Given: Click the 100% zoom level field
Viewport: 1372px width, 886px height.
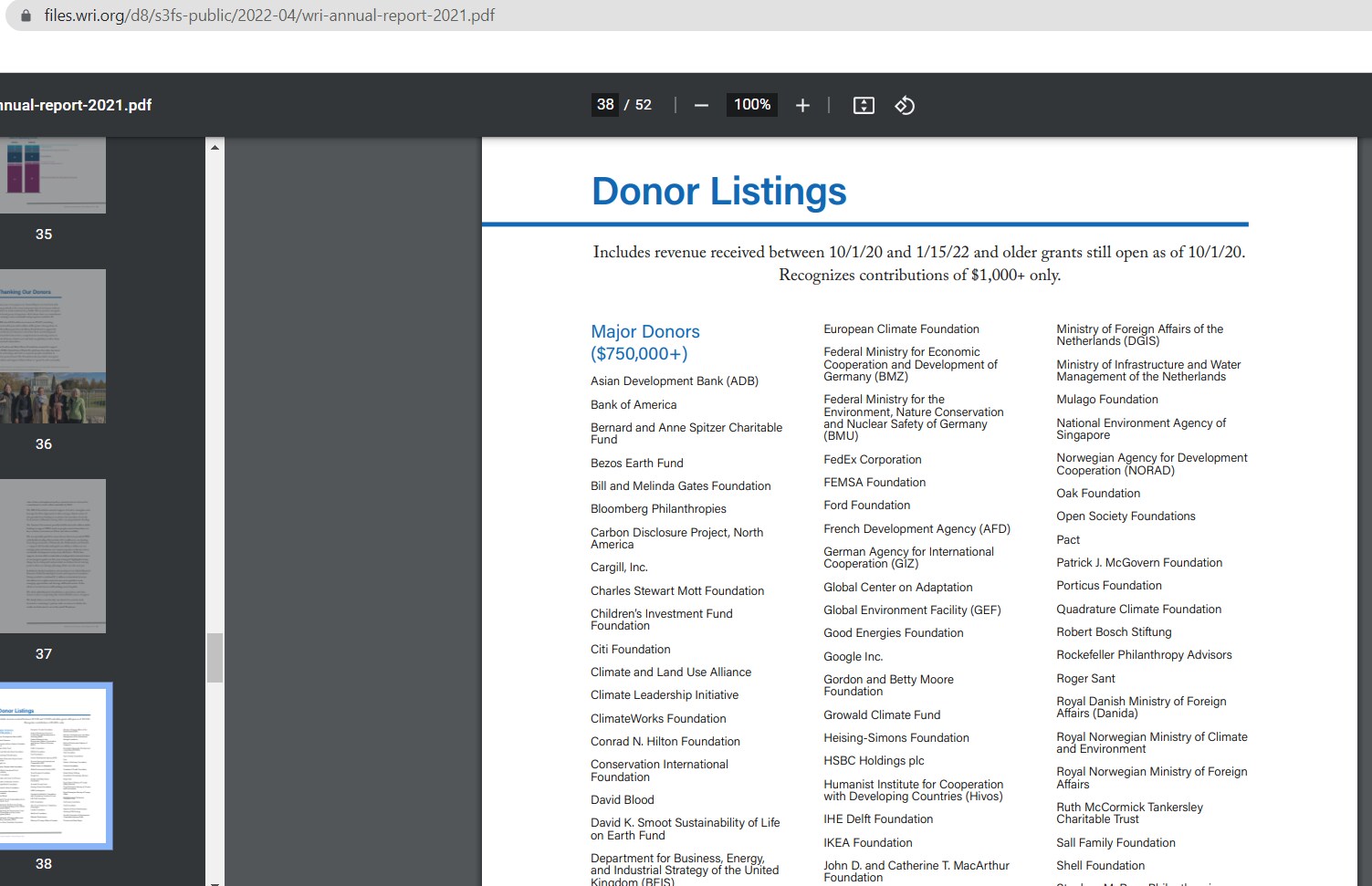Looking at the screenshot, I should (752, 105).
